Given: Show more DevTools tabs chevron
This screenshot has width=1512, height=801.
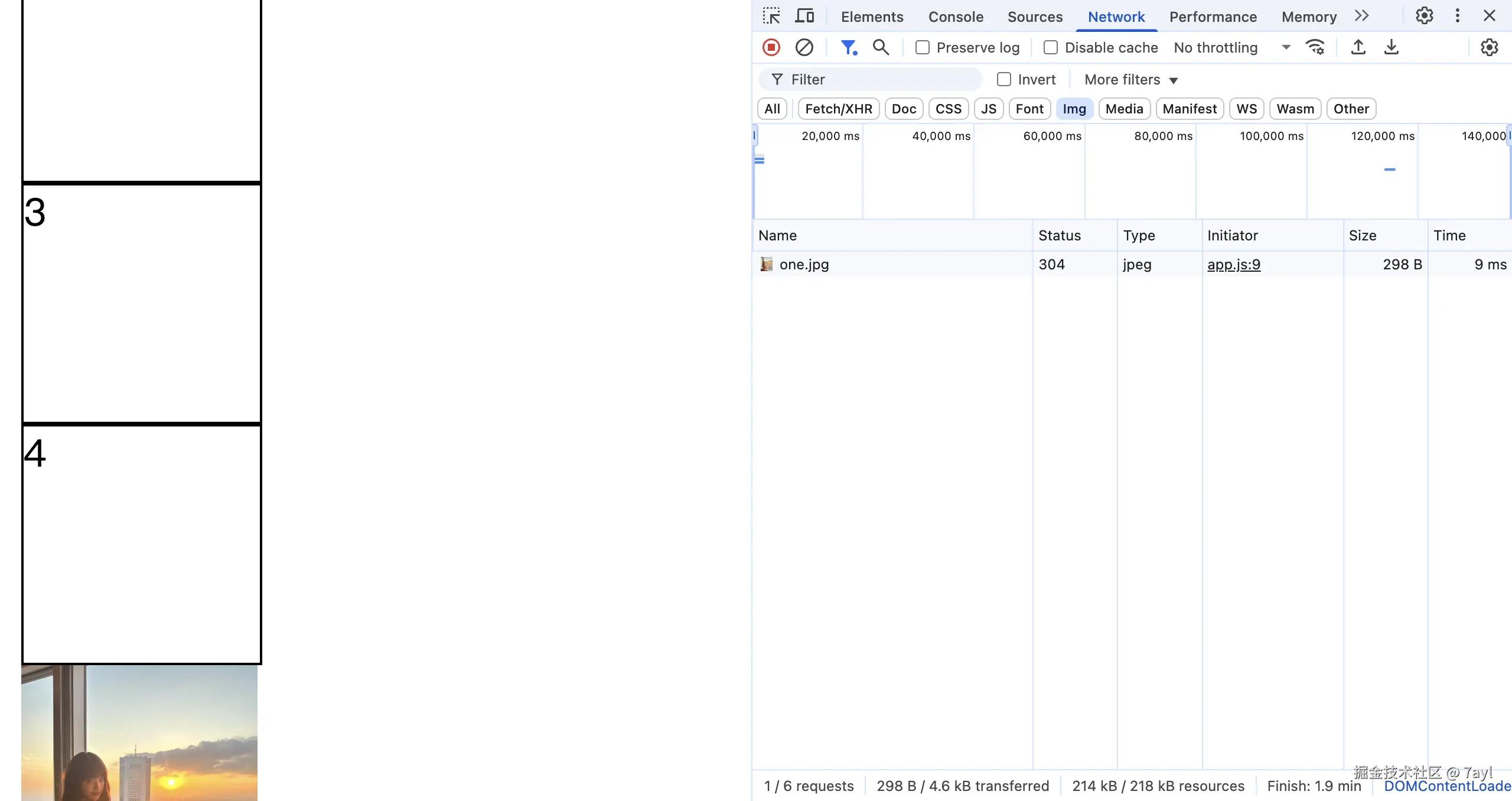Looking at the screenshot, I should pos(1361,16).
